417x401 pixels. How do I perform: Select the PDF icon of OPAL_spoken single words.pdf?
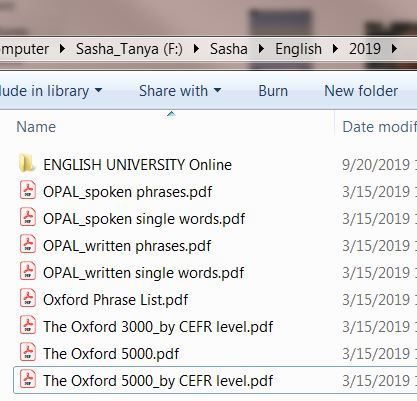[28, 218]
